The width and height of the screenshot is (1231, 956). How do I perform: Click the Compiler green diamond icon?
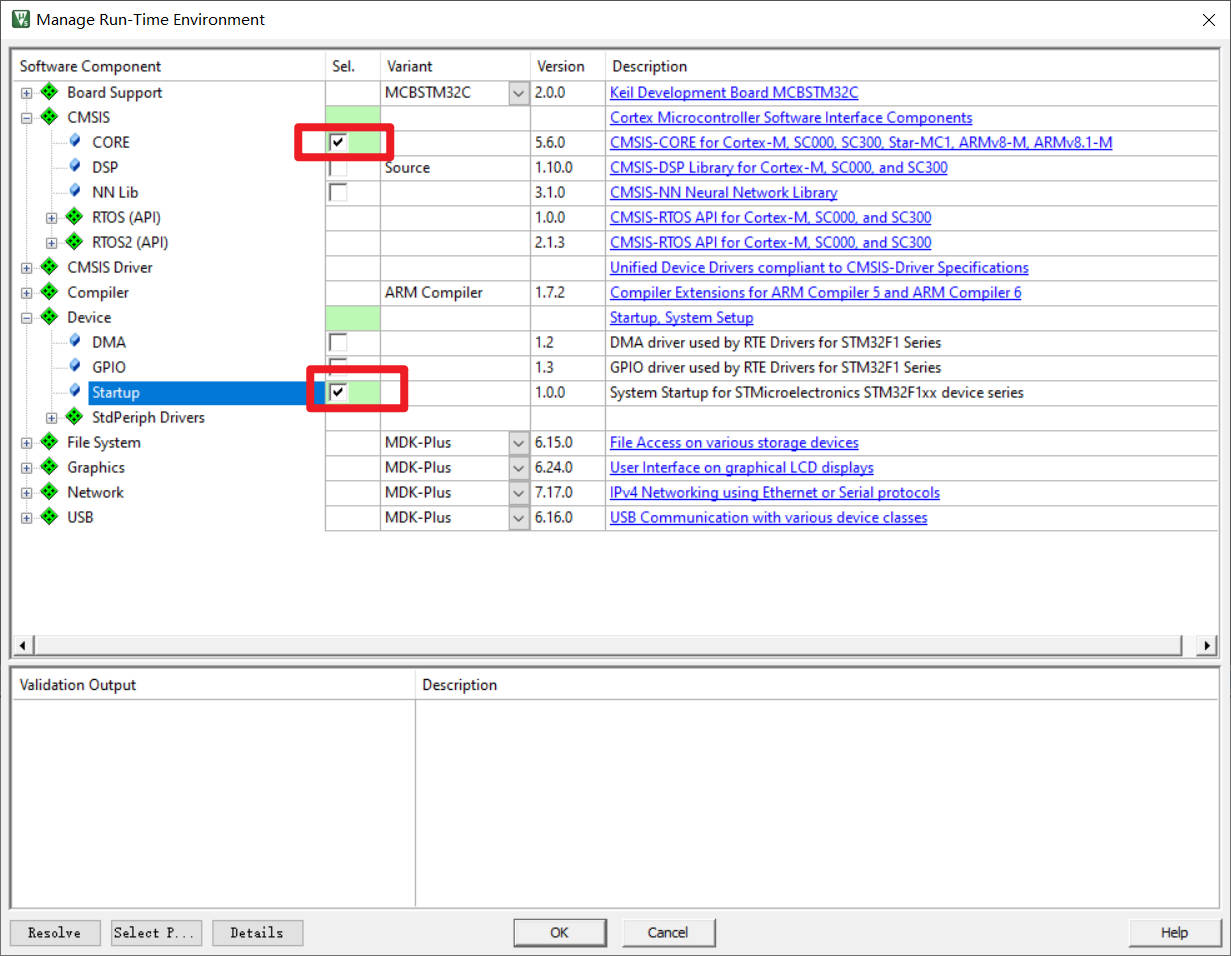pyautogui.click(x=49, y=292)
